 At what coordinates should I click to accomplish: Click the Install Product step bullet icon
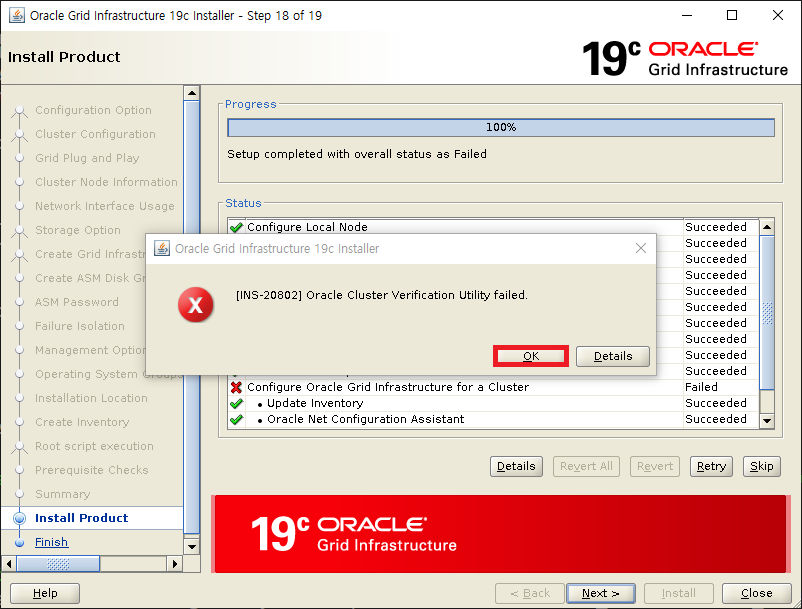pyautogui.click(x=19, y=518)
